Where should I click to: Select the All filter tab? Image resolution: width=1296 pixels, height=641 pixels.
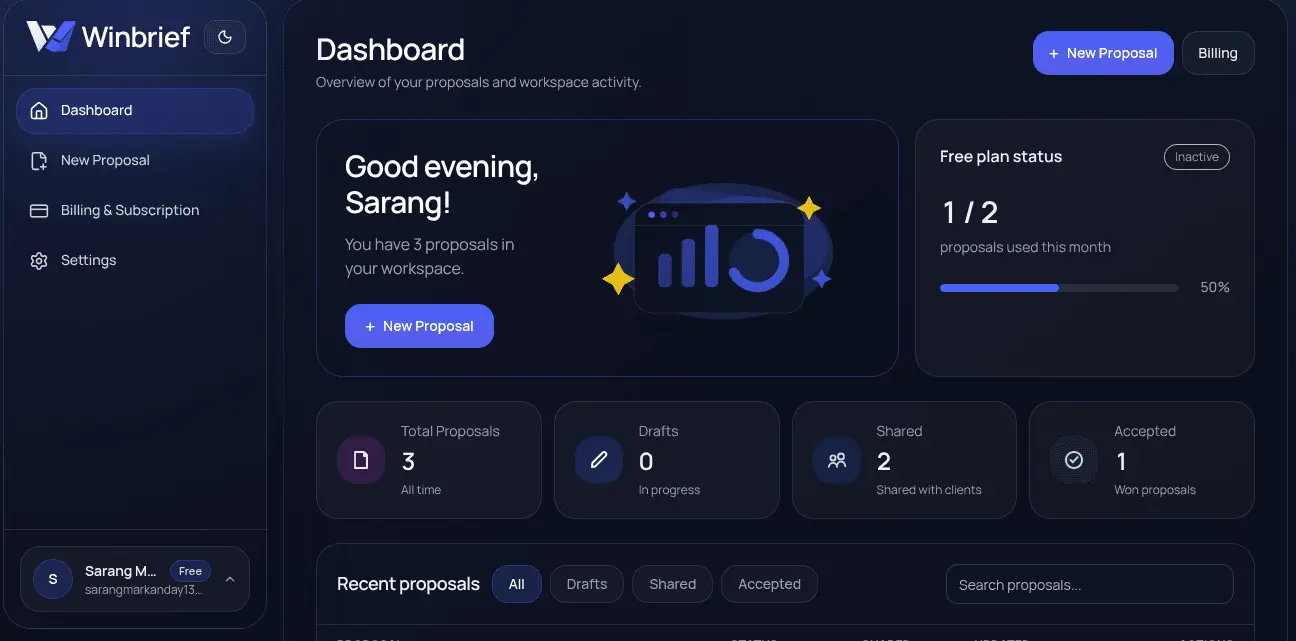tap(516, 584)
